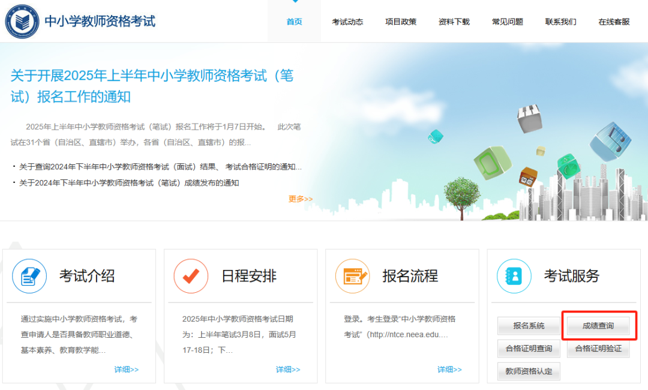Viewport: 648px width, 390px height.
Task: Select 常见问题 in the top menu
Action: point(507,22)
